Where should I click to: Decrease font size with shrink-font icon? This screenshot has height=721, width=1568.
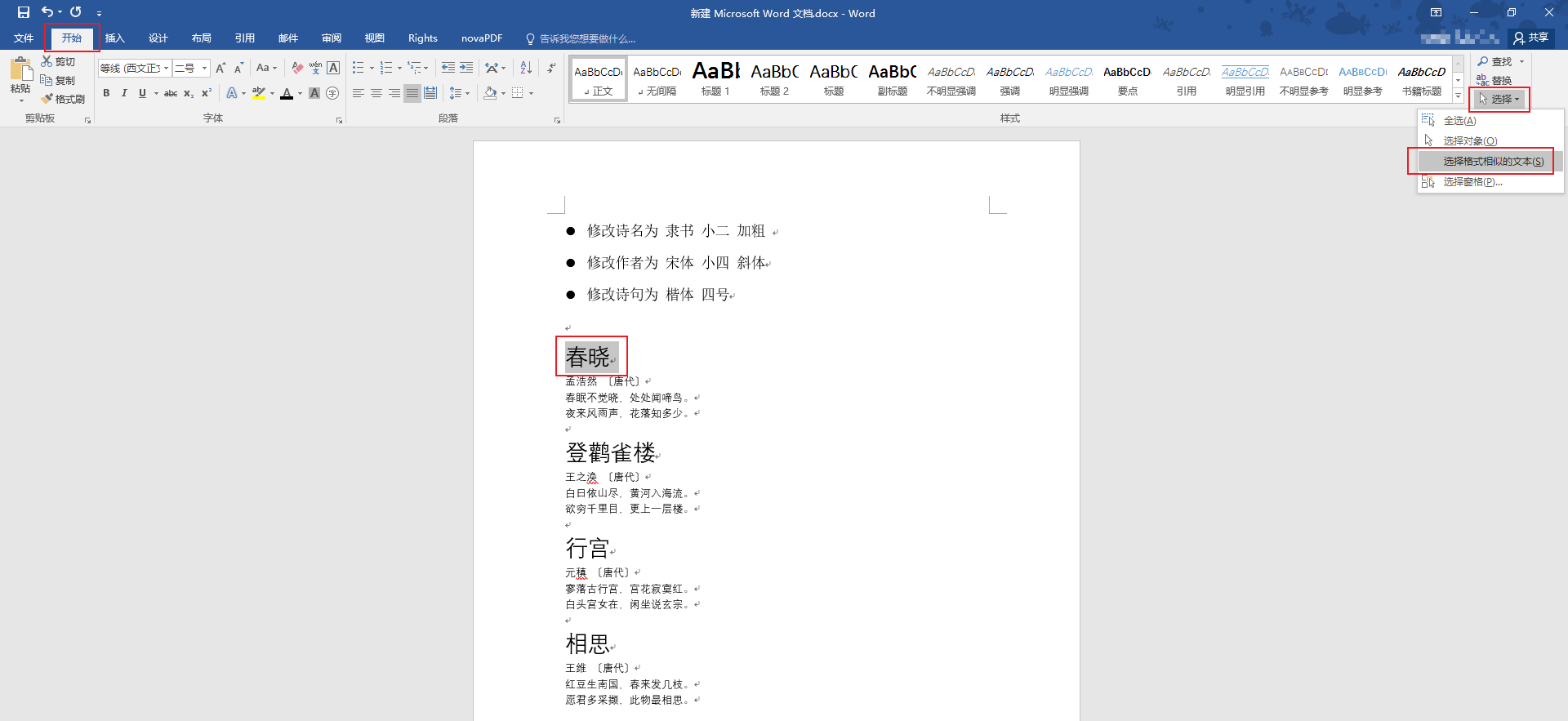(x=238, y=68)
